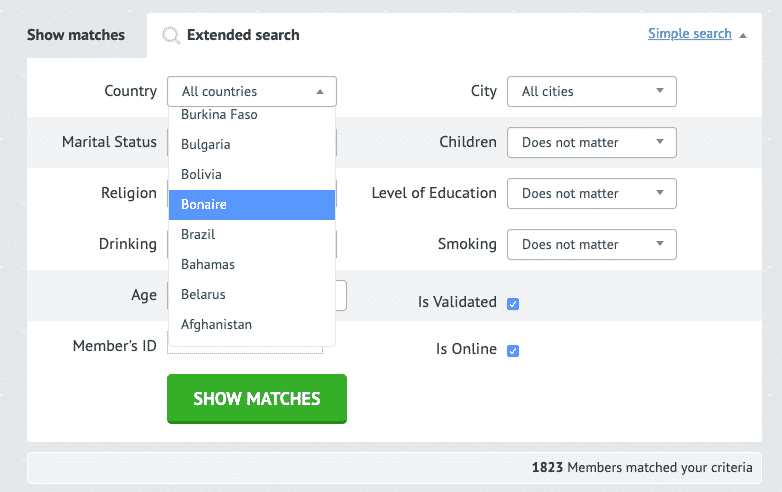The height and width of the screenshot is (492, 782).
Task: Expand the Children dropdown
Action: (591, 143)
